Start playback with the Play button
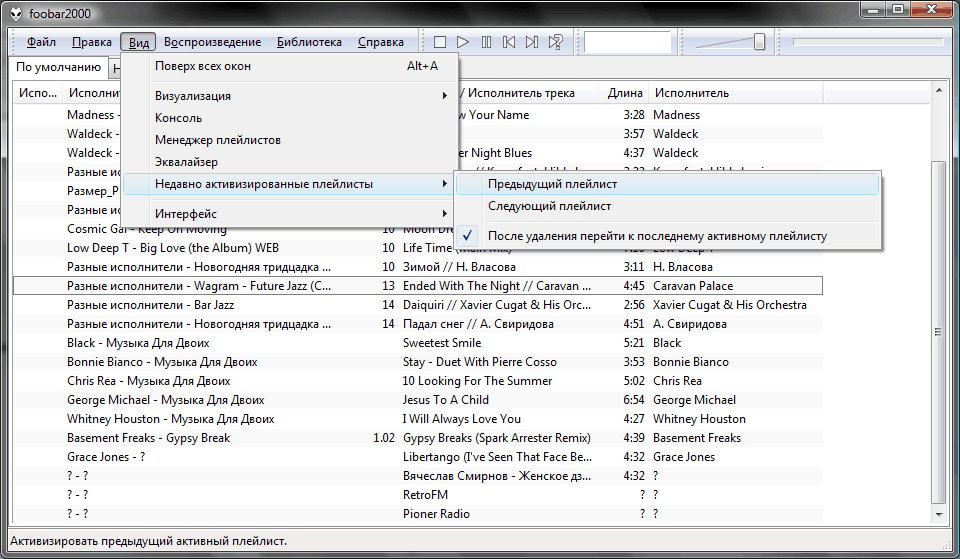 point(463,42)
